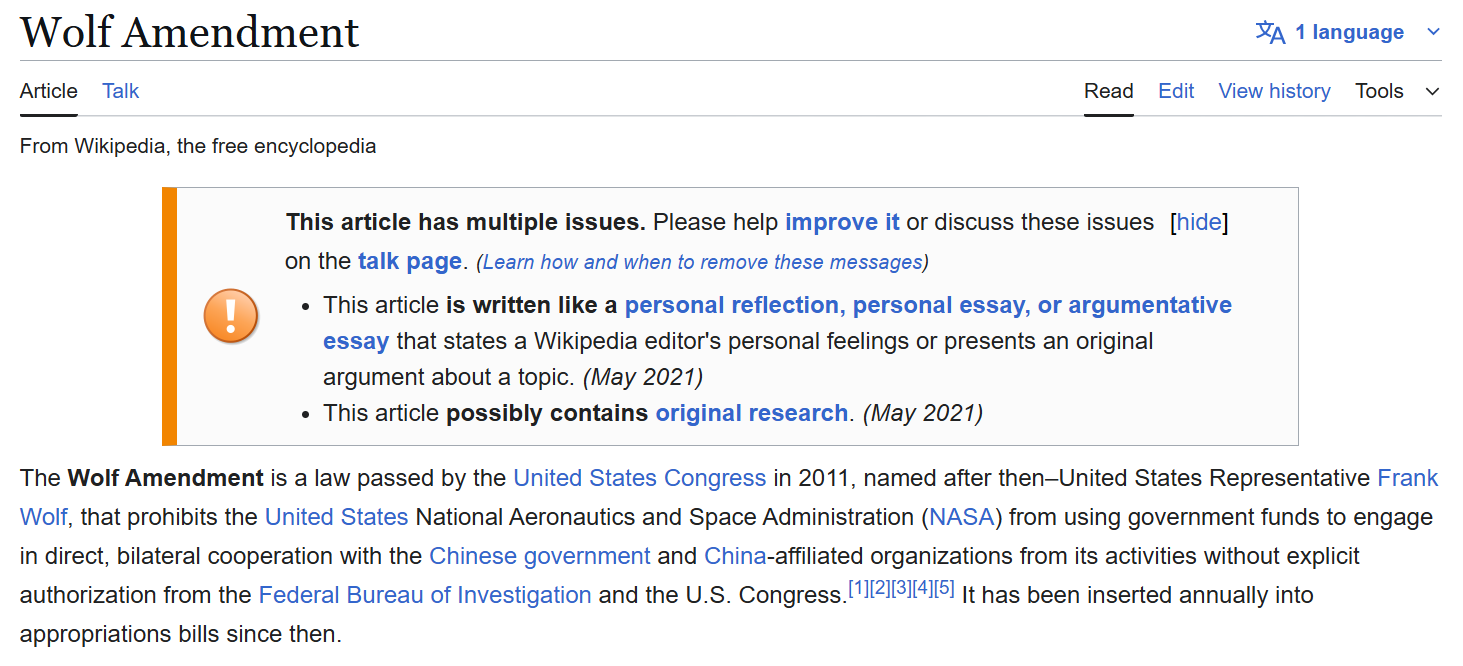
Task: Click 'Learn how and when to remove these messages'
Action: pyautogui.click(x=702, y=262)
